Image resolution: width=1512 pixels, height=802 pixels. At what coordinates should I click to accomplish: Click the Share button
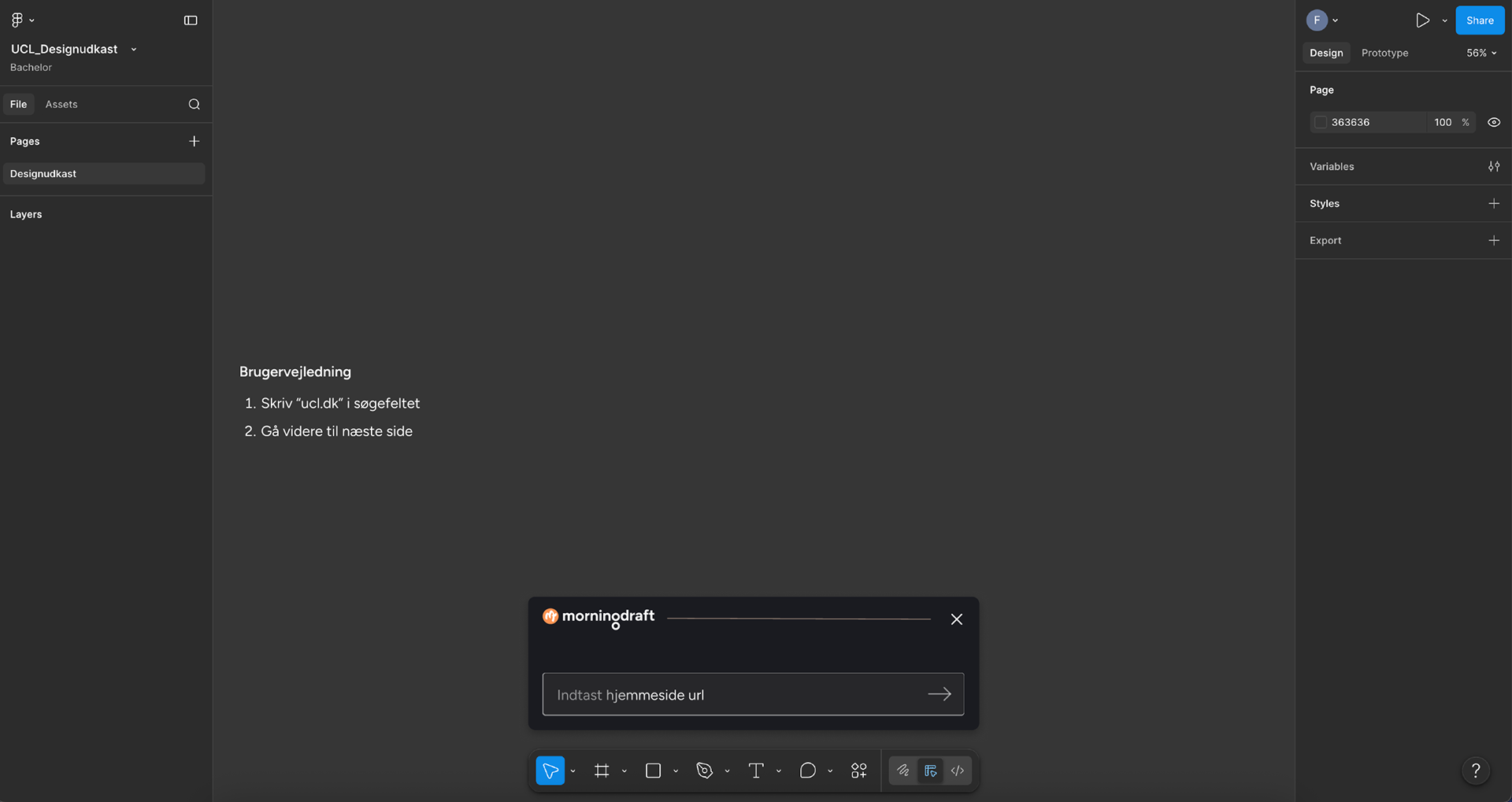[x=1480, y=20]
